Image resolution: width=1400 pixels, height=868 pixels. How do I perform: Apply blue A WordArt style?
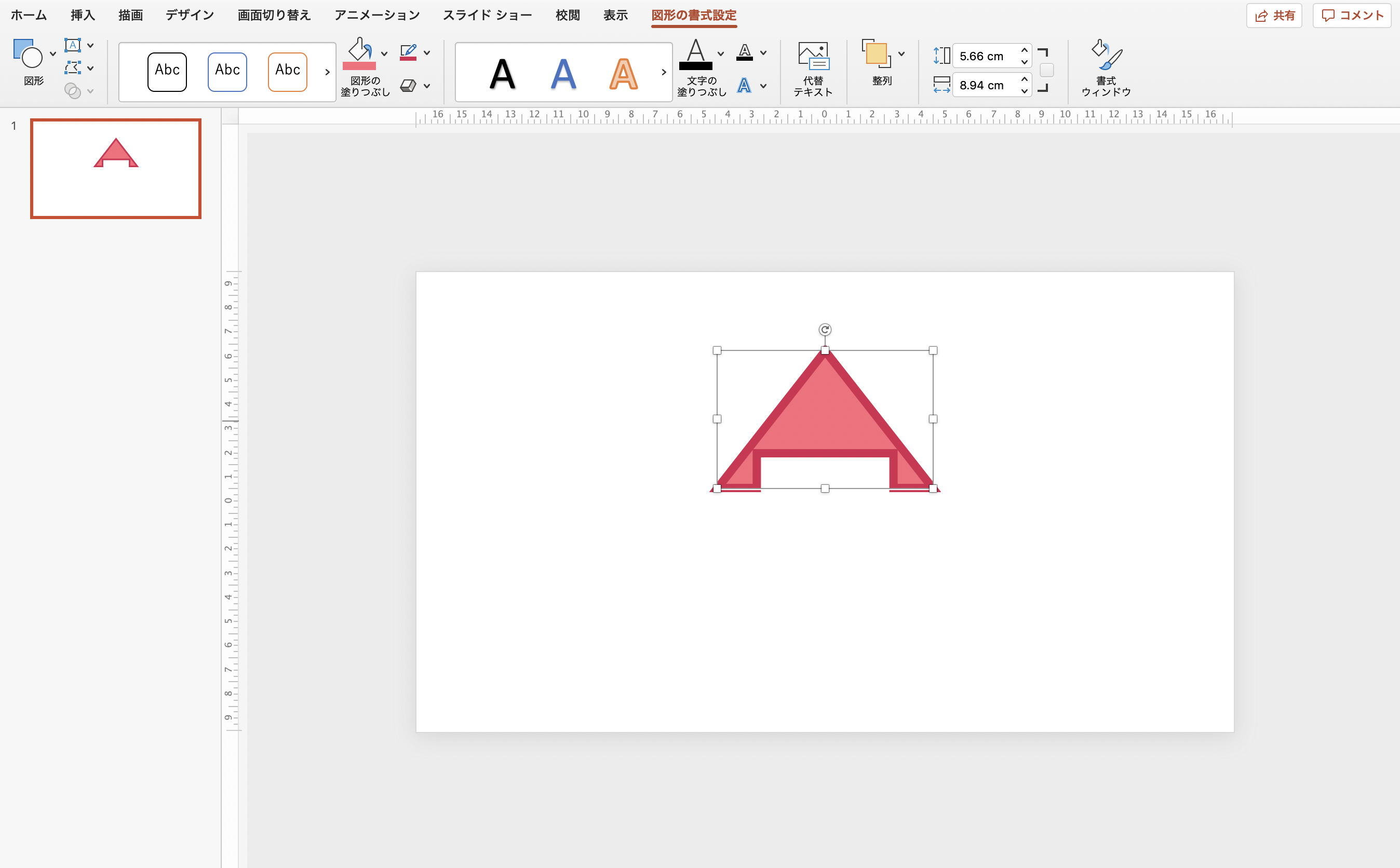[x=563, y=74]
